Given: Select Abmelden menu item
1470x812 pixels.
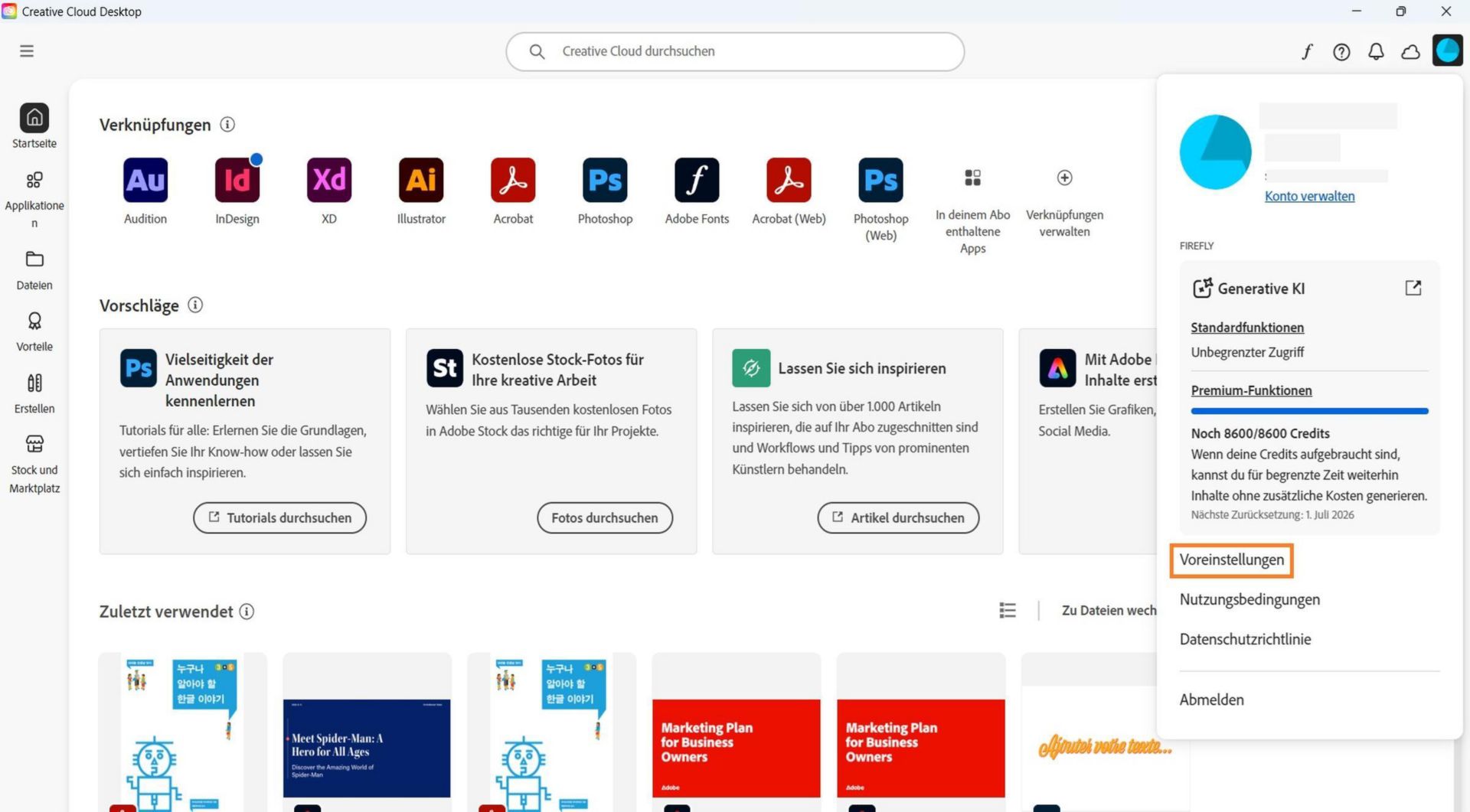Looking at the screenshot, I should 1211,699.
